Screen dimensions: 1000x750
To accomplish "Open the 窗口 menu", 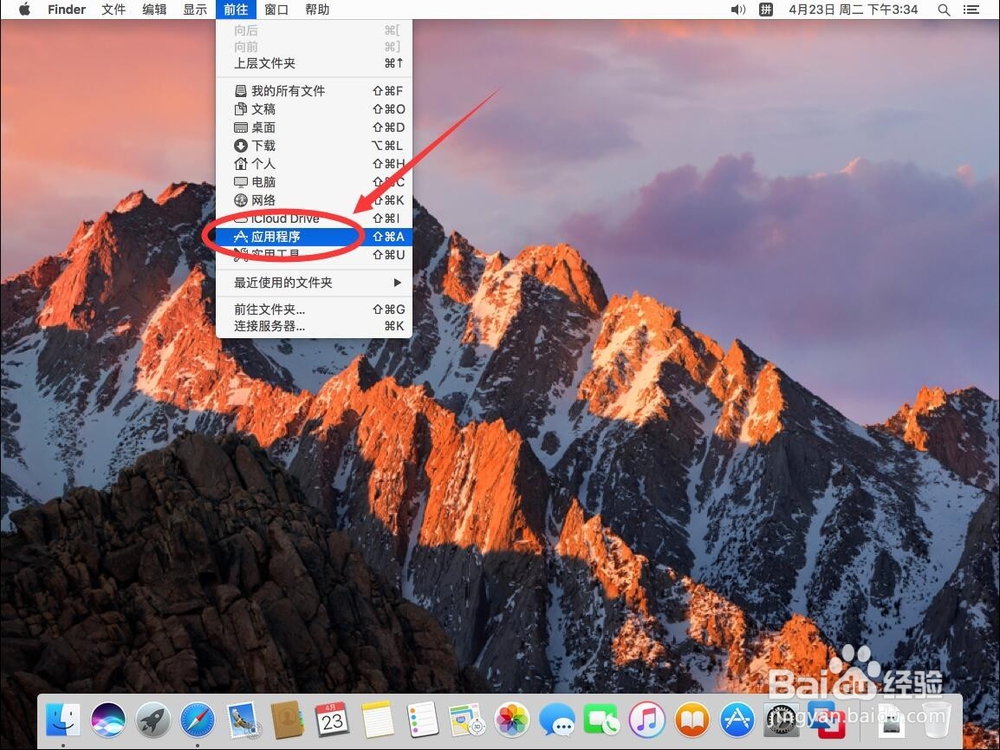I will click(276, 9).
